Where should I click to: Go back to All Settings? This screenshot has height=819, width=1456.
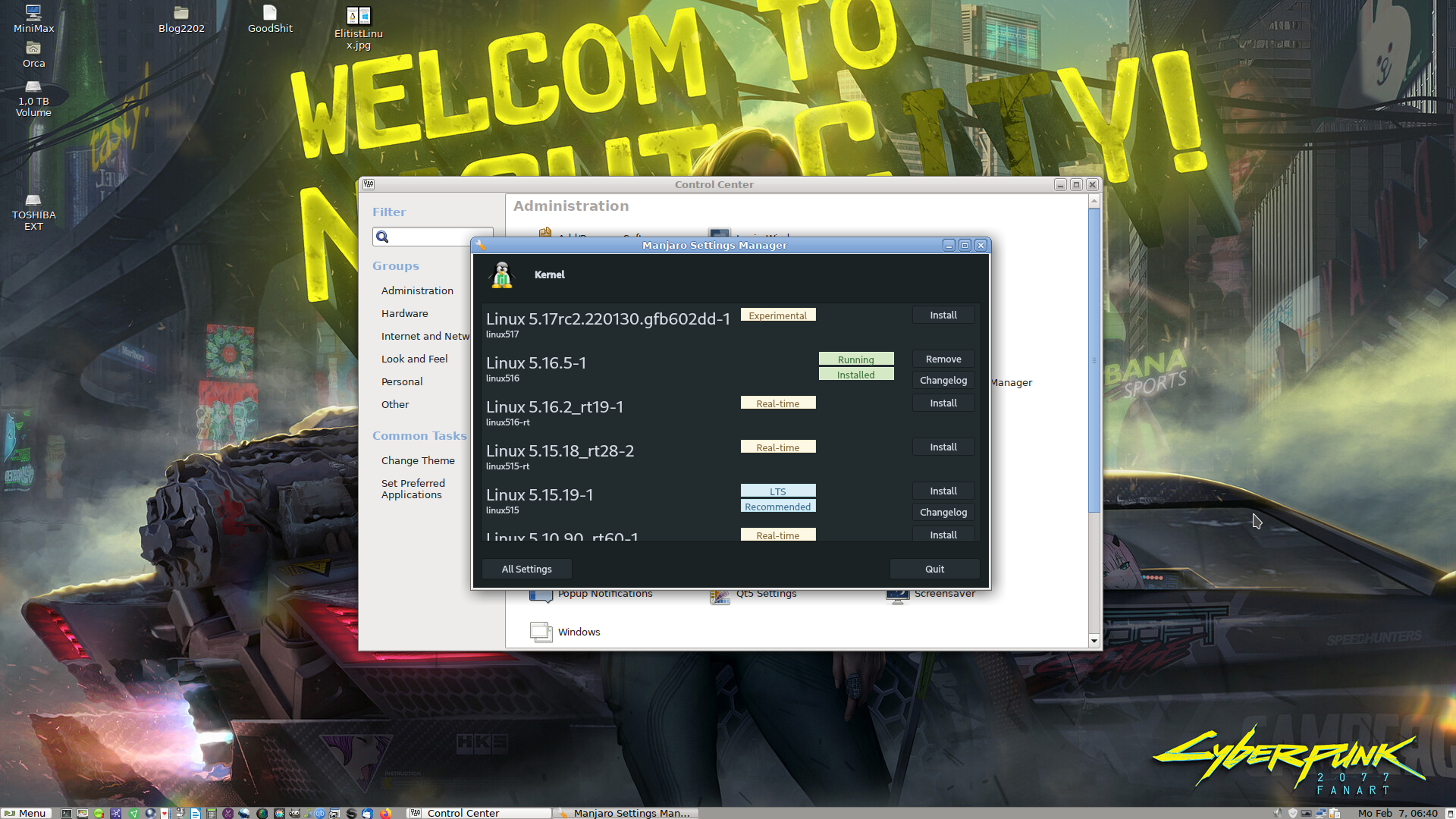click(527, 569)
